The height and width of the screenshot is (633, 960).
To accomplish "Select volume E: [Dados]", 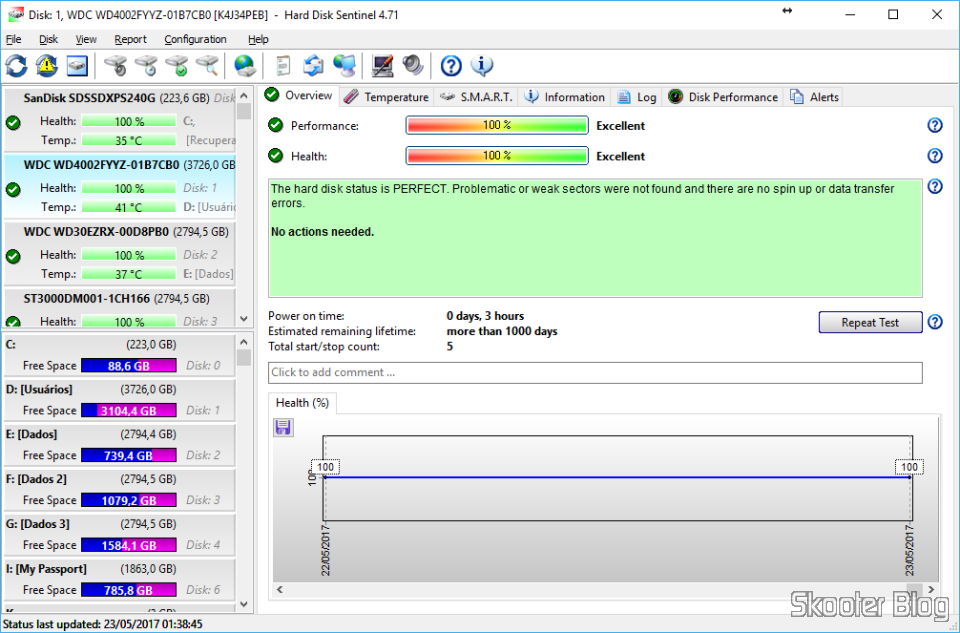I will tap(120, 444).
